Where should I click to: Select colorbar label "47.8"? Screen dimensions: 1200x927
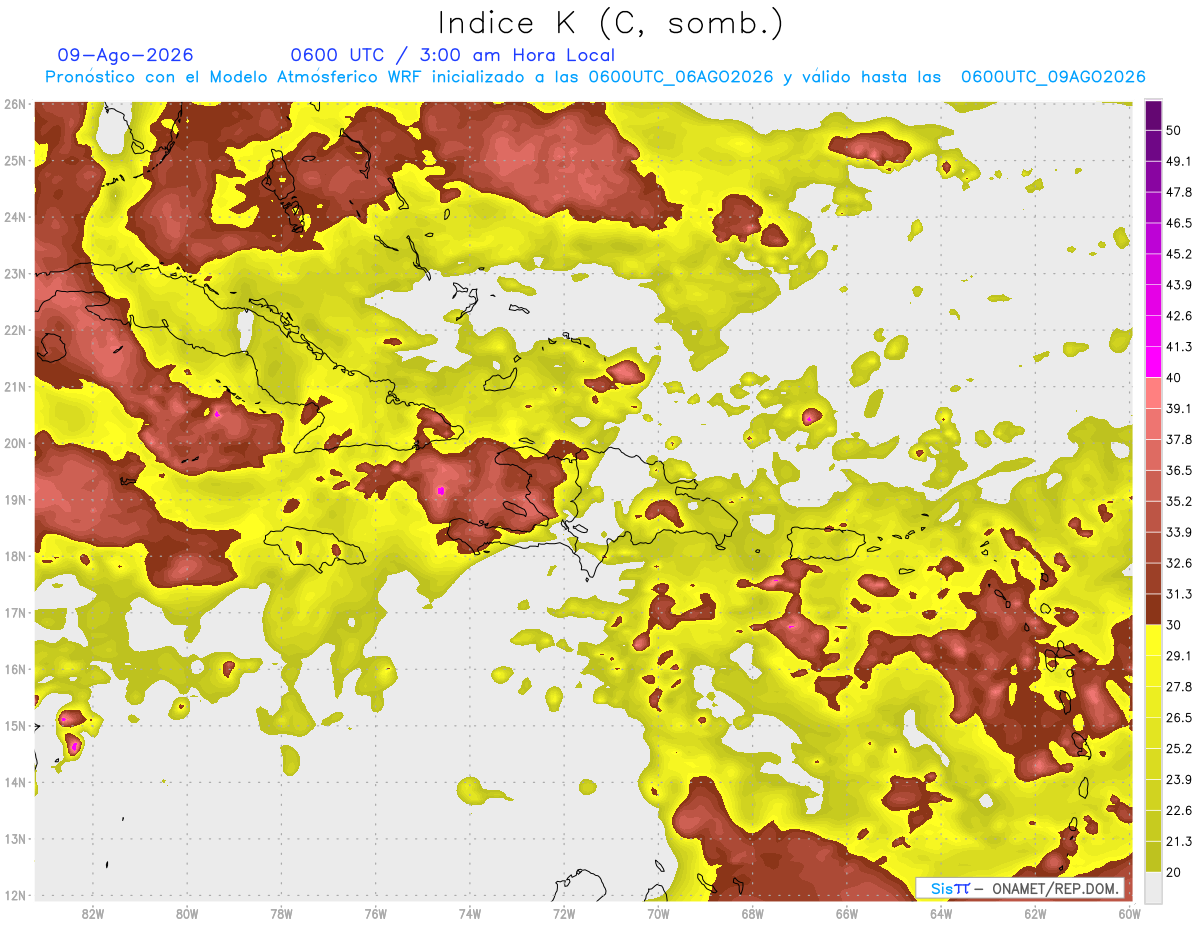click(1179, 192)
